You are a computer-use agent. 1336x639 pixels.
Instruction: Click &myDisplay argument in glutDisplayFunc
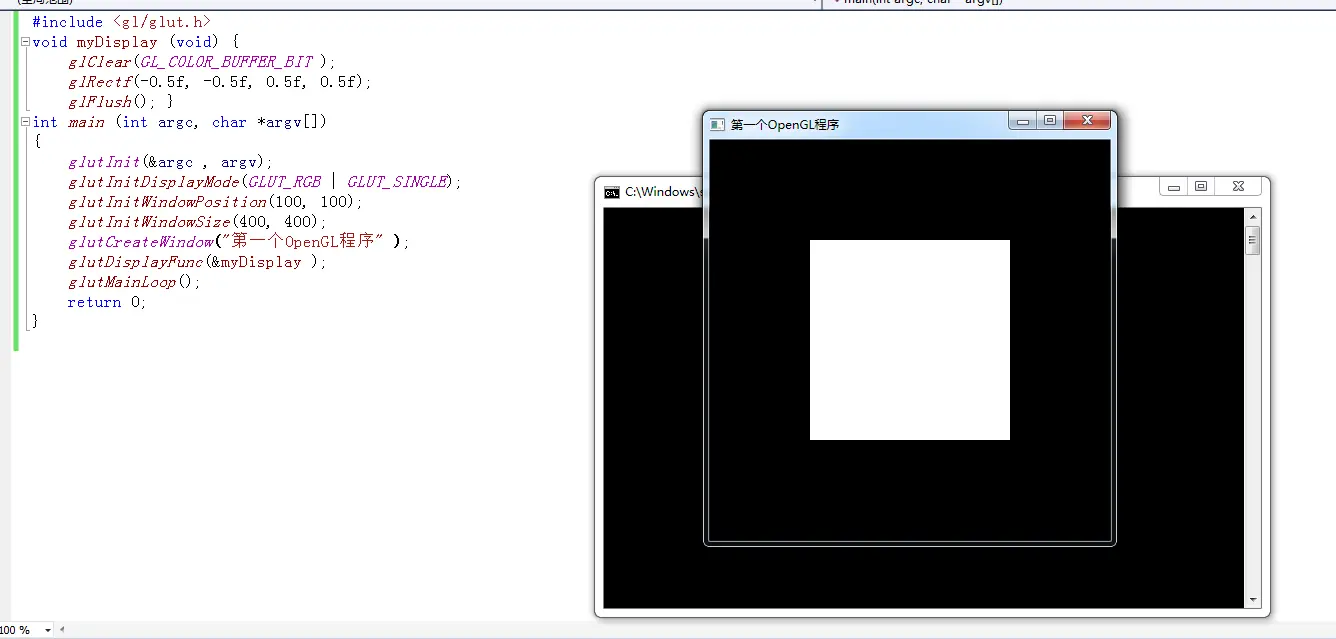click(x=256, y=262)
